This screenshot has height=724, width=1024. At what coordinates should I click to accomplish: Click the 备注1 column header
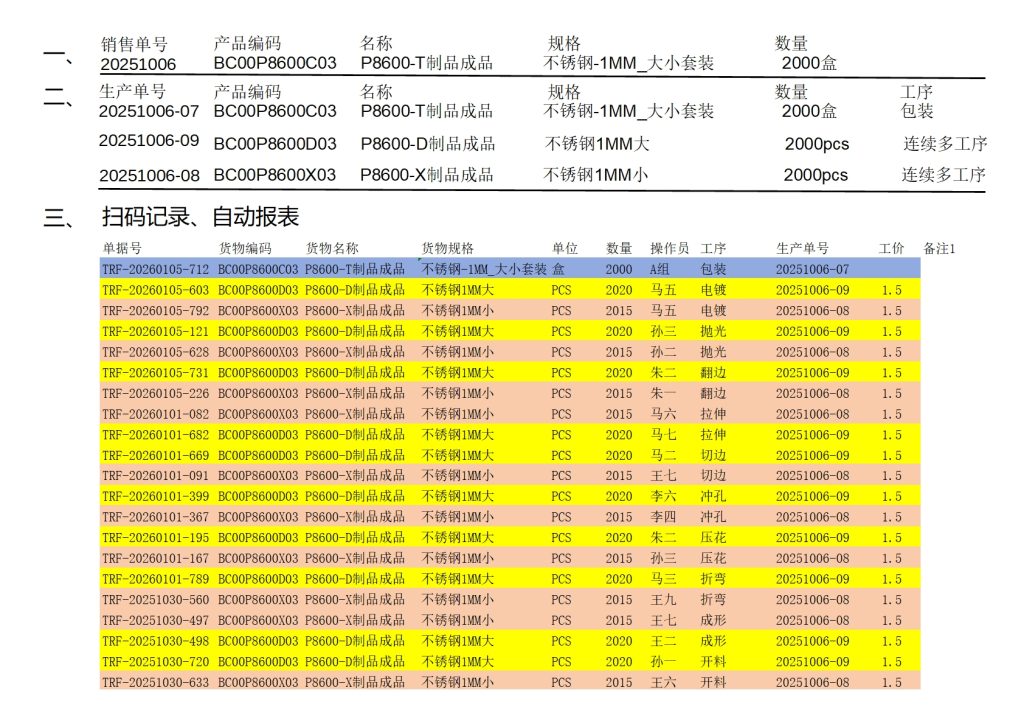coord(939,248)
